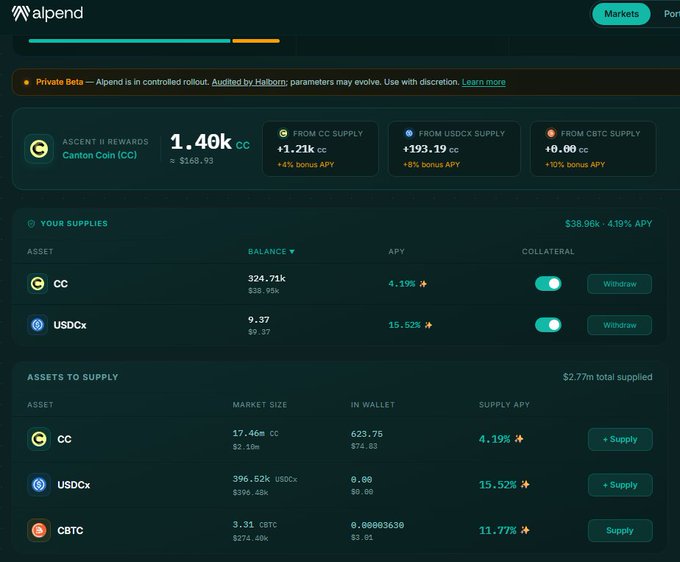Click the USDCx coin icon in Assets to Supply
The image size is (680, 562).
[x=39, y=484]
